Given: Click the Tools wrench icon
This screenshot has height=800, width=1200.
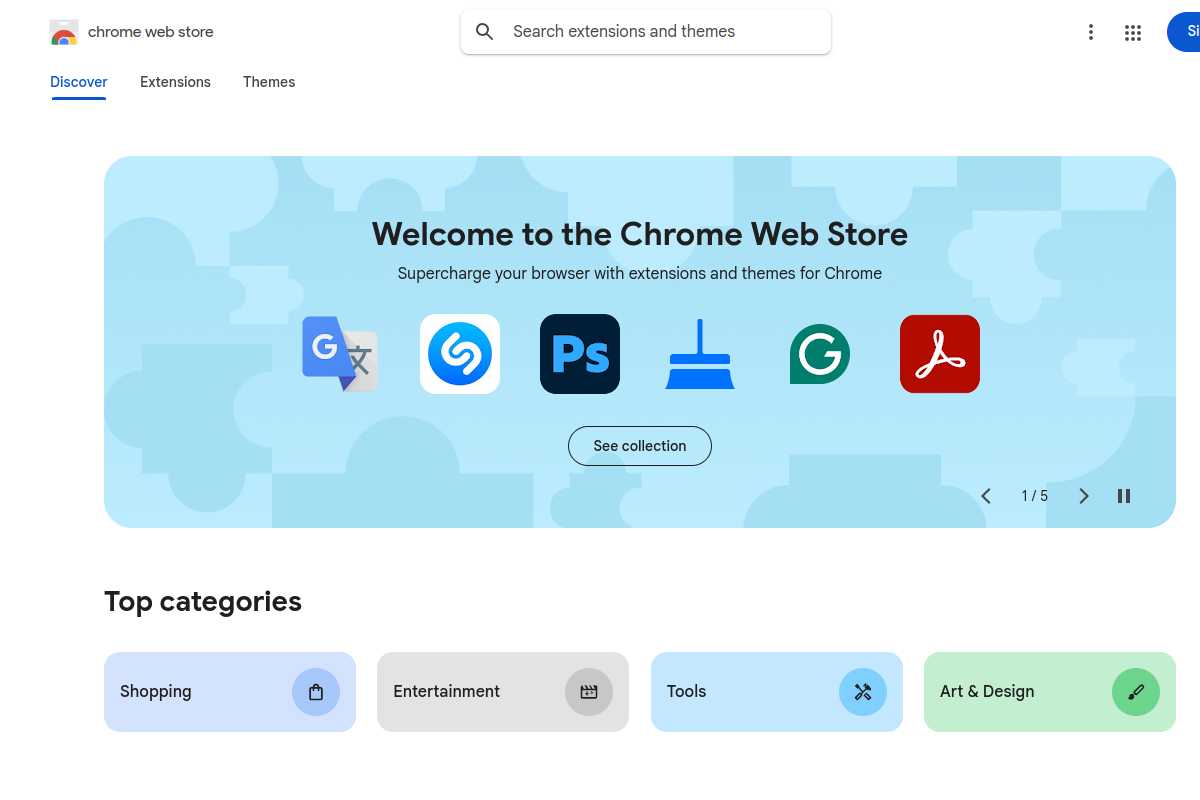Looking at the screenshot, I should (x=863, y=692).
